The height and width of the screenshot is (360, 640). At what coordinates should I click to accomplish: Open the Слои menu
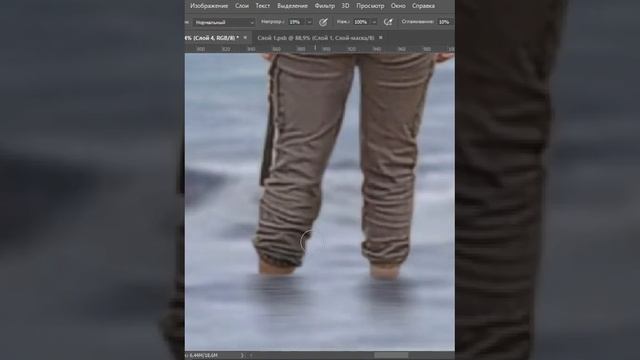[242, 6]
